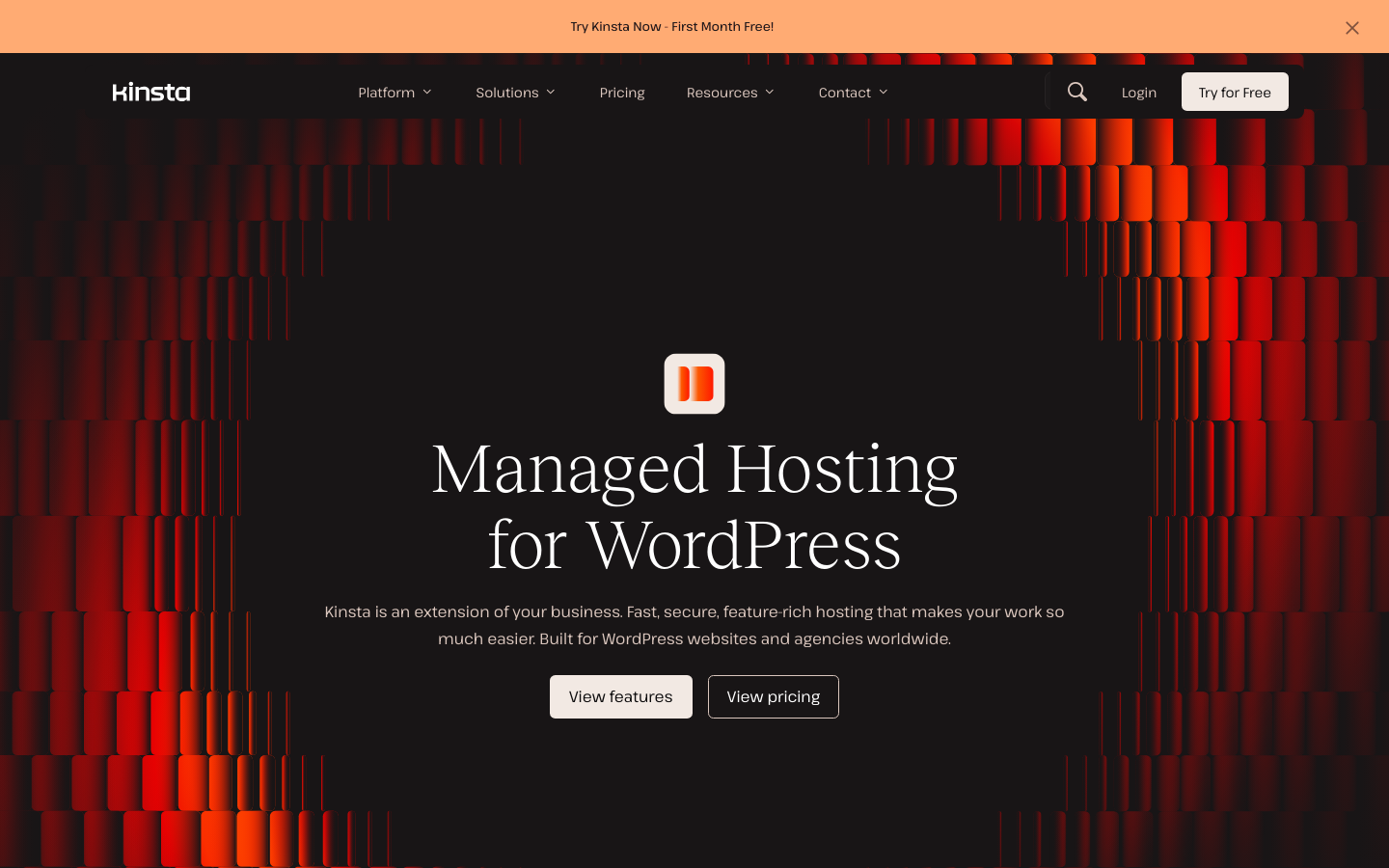Click the chevron next to Platform
This screenshot has height=868, width=1389.
click(x=427, y=93)
